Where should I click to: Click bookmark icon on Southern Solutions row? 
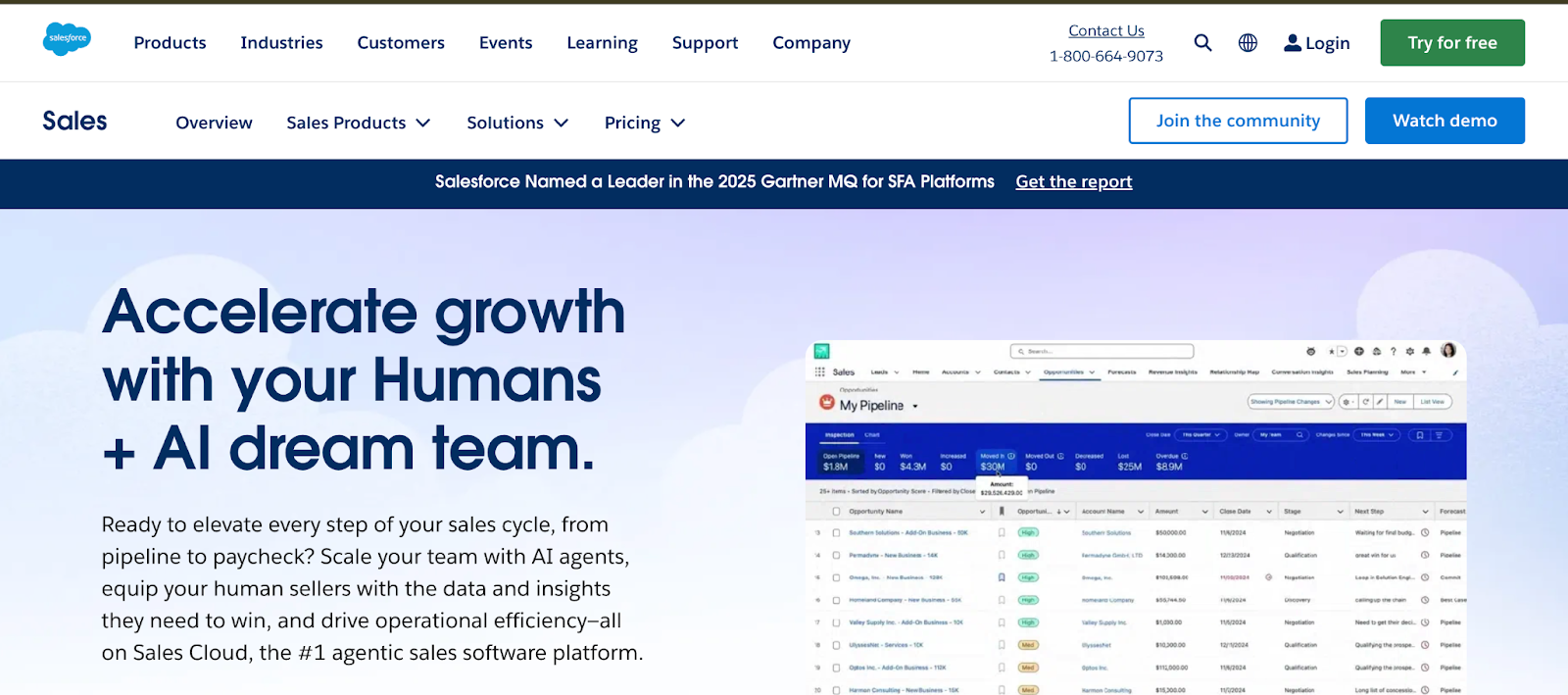[1002, 532]
